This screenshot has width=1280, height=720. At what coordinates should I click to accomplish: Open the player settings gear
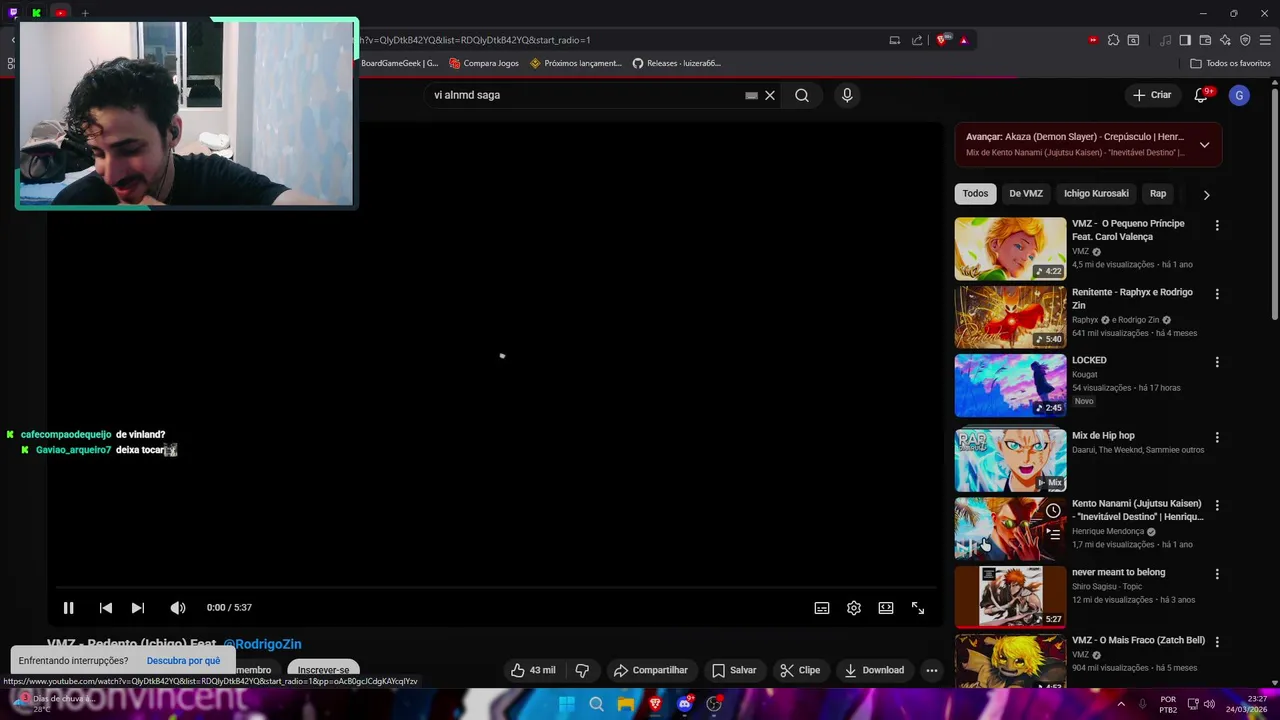pyautogui.click(x=854, y=608)
